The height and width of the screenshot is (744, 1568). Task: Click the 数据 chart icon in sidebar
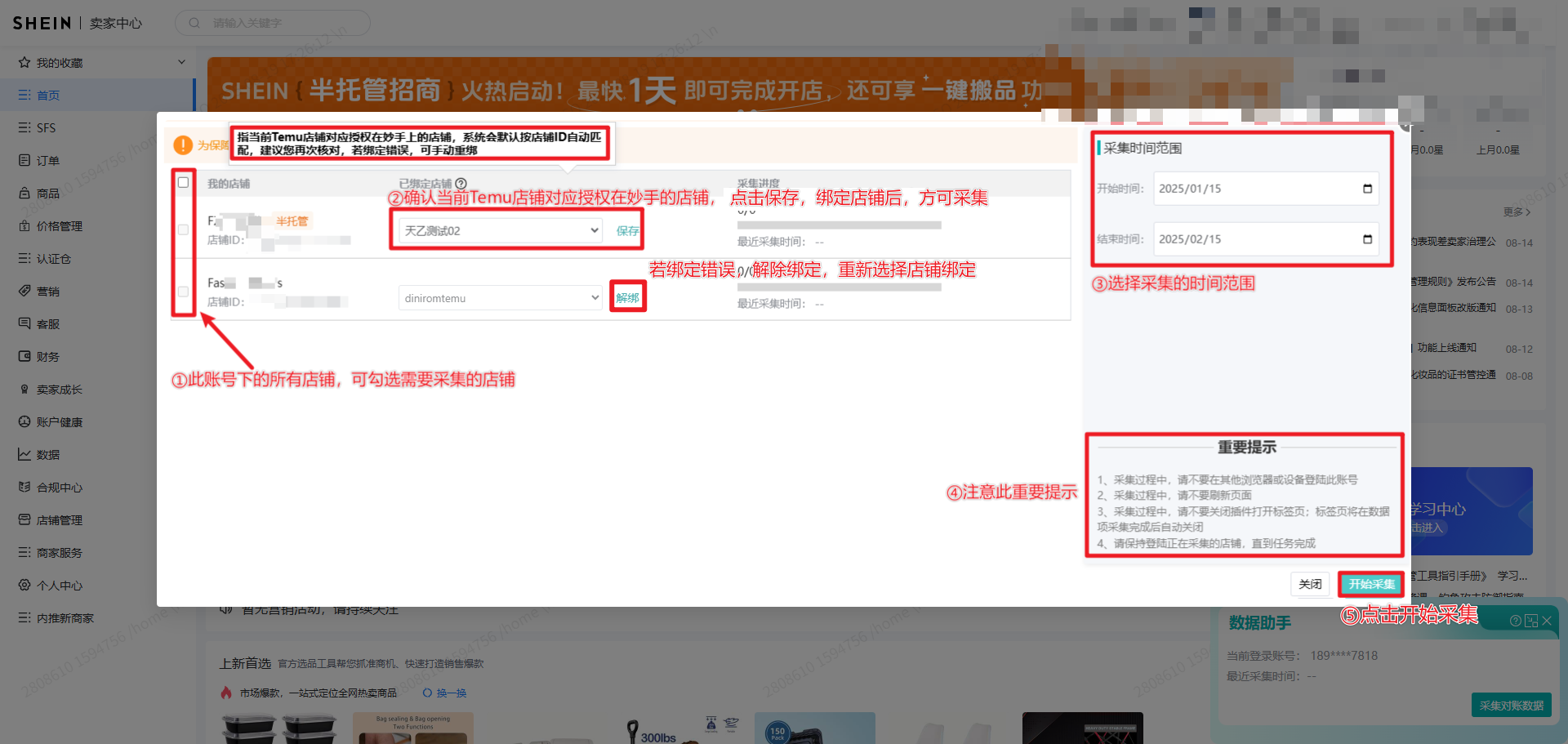click(24, 454)
